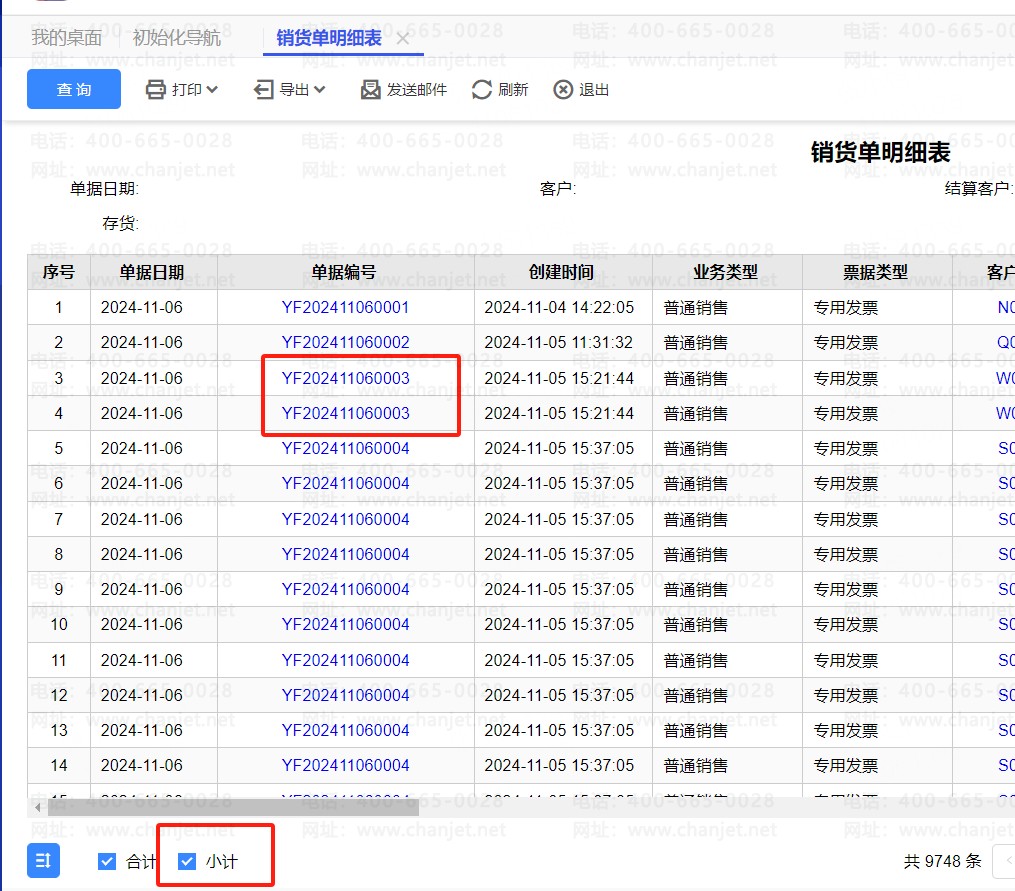Click the 共 9748 条 record count
This screenshot has width=1015, height=891.
pos(942,861)
